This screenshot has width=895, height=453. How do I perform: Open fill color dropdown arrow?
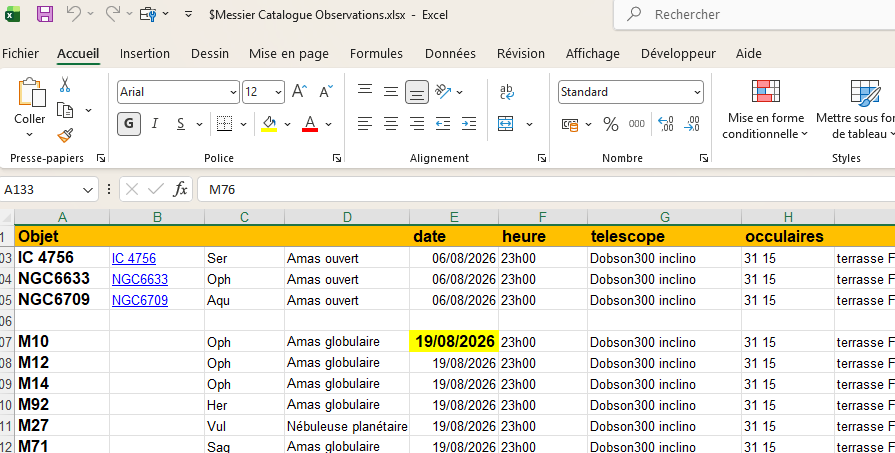pyautogui.click(x=287, y=124)
